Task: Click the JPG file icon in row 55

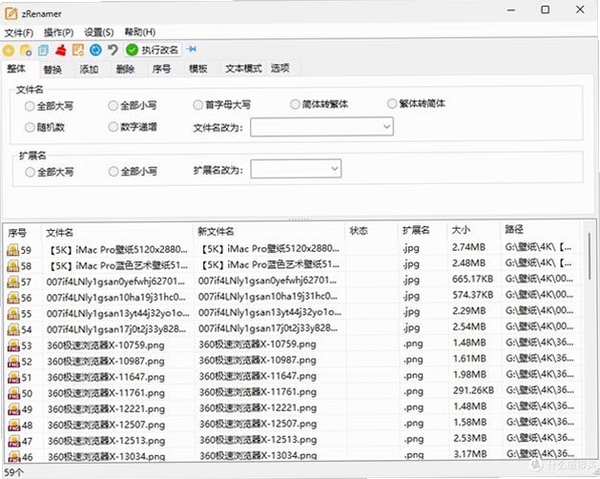Action: click(13, 314)
